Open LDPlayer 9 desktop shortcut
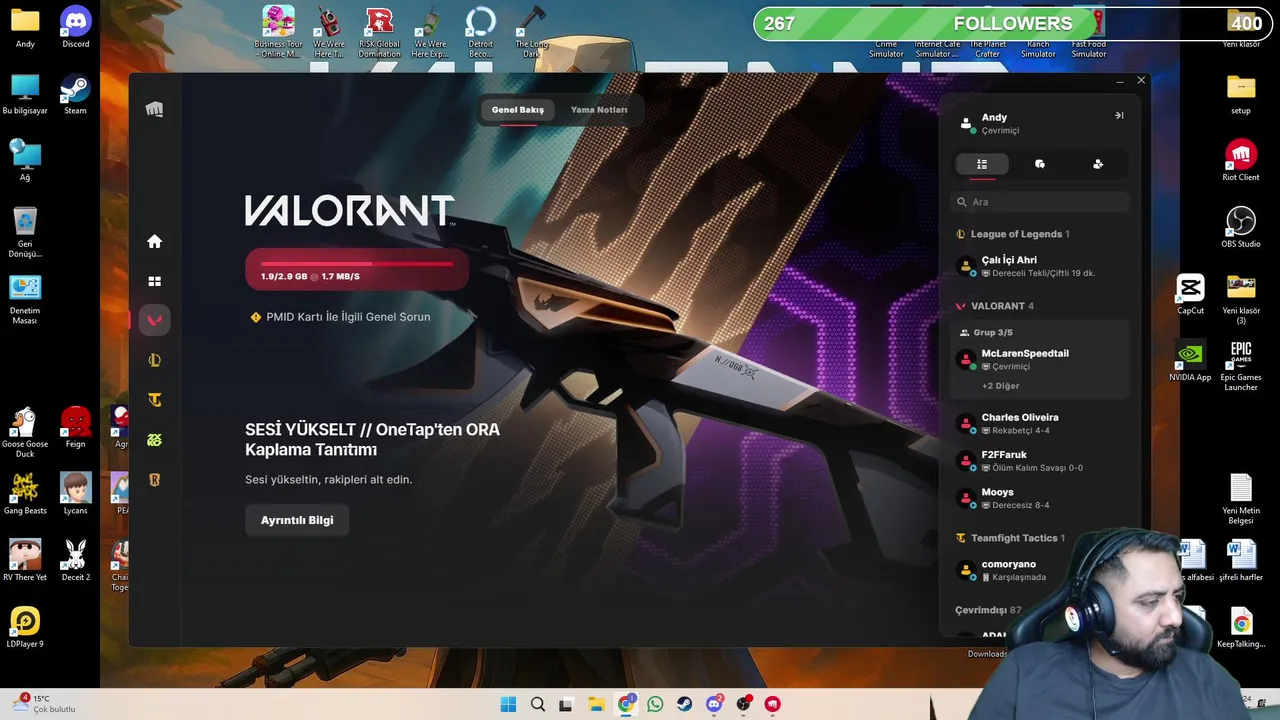 coord(25,628)
